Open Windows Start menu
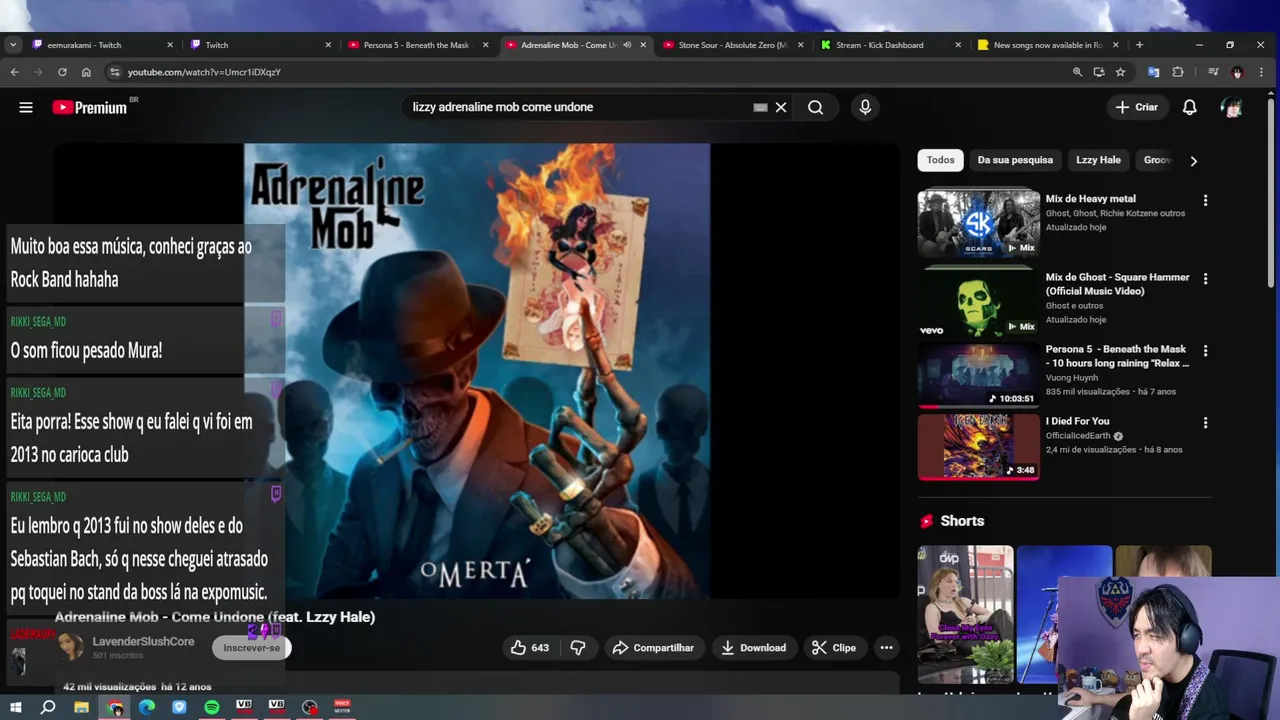 [x=15, y=707]
